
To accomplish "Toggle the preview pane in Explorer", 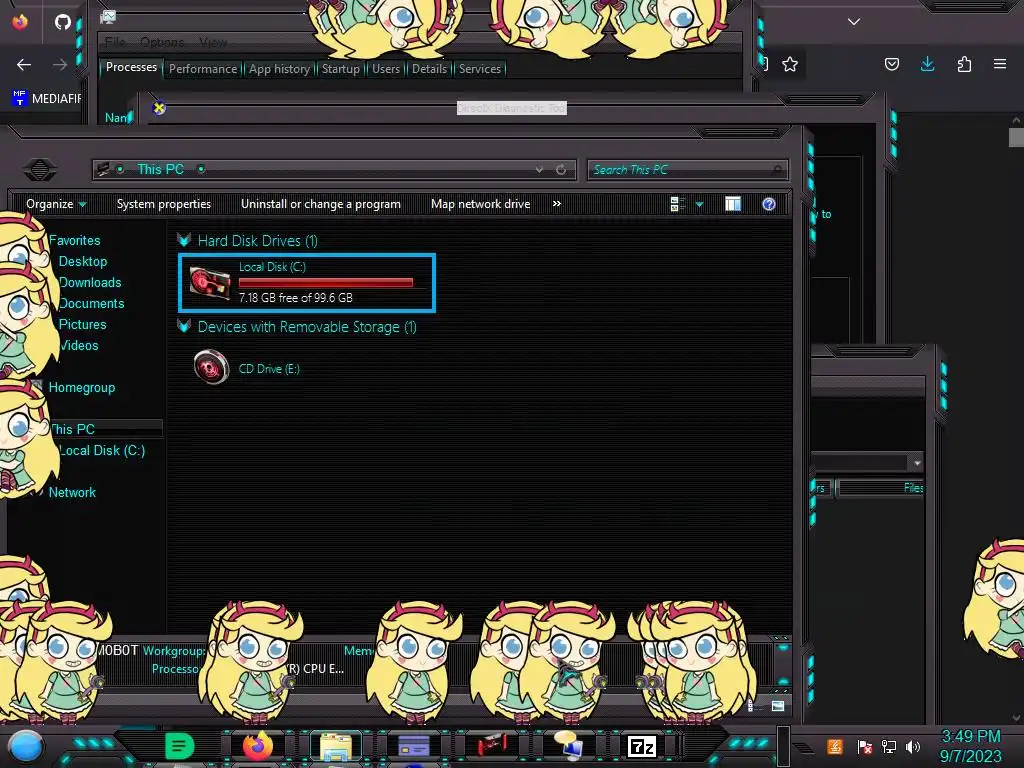I will [x=733, y=204].
